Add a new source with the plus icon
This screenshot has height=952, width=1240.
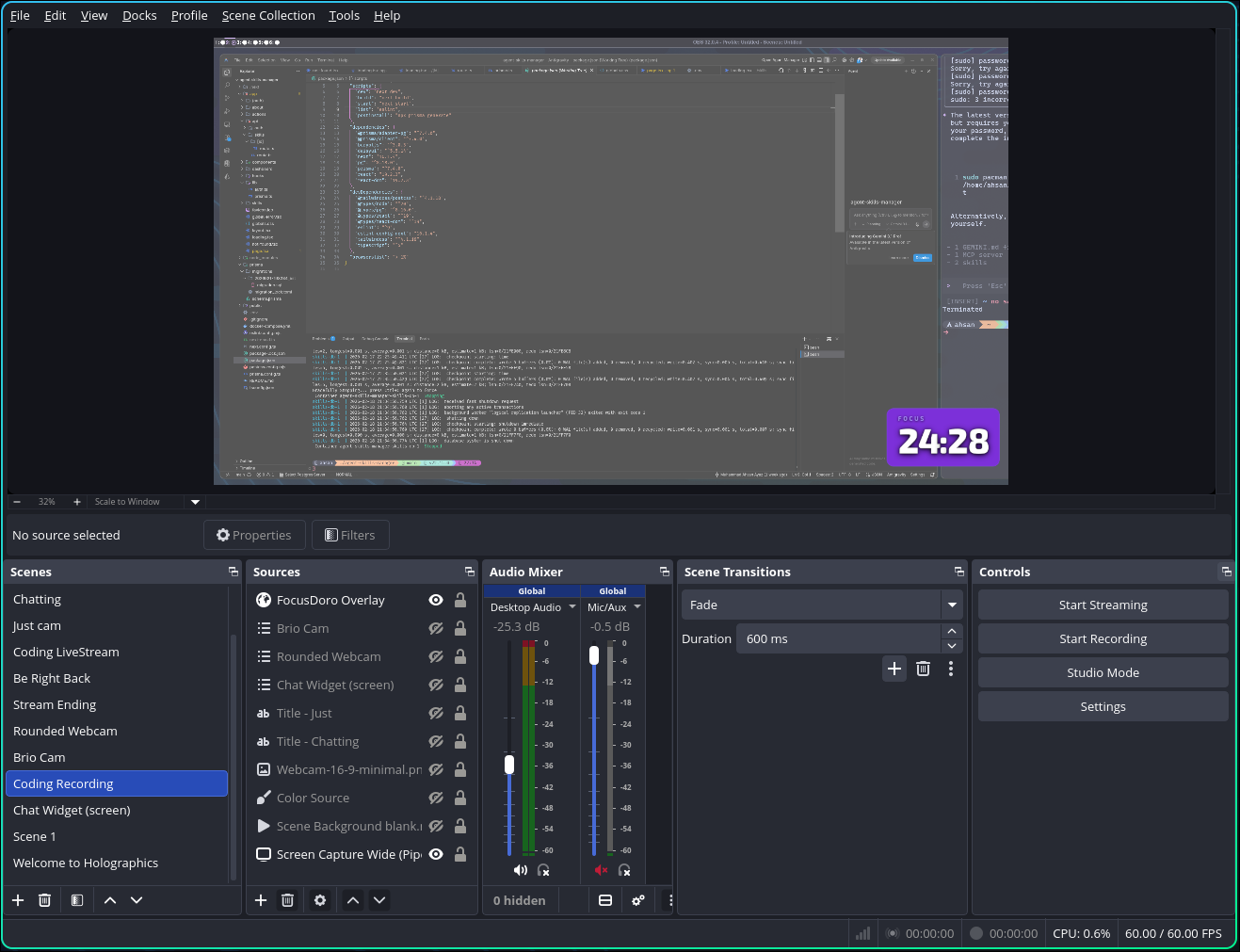pos(261,900)
